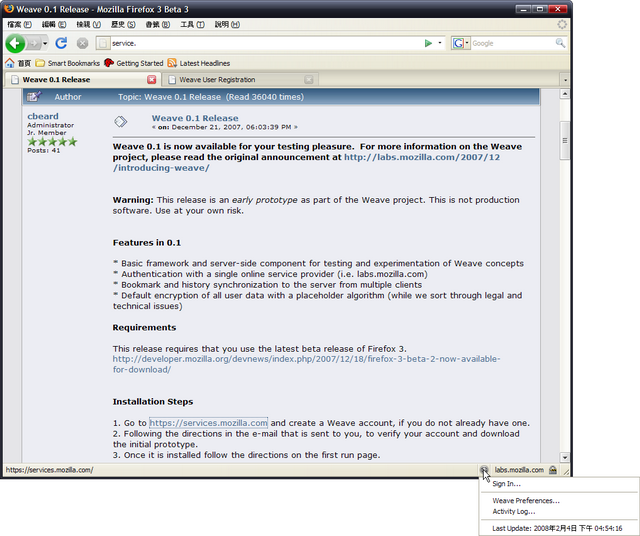Click Last Update timestamp menu entry

coord(559,528)
